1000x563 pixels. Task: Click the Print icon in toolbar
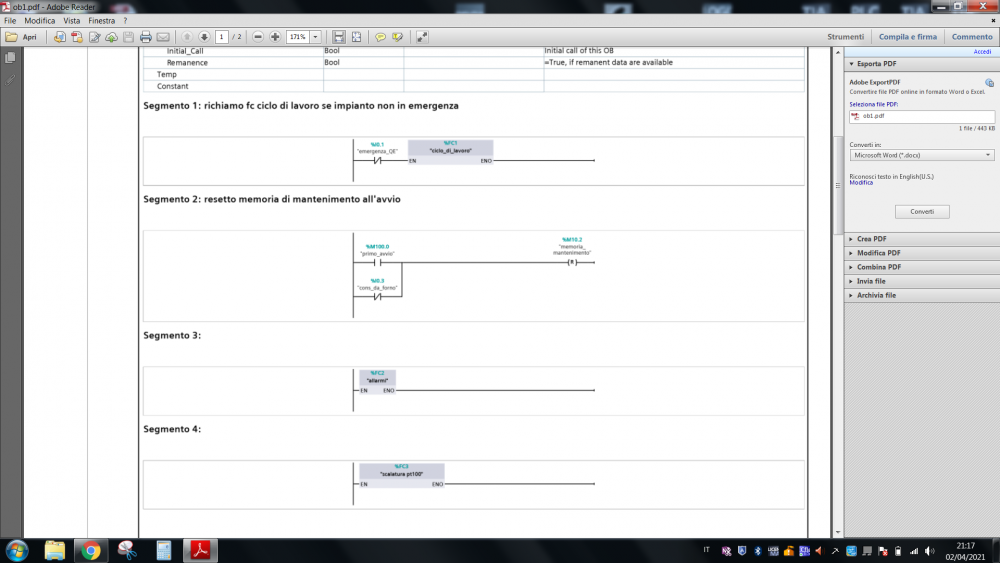(x=145, y=37)
